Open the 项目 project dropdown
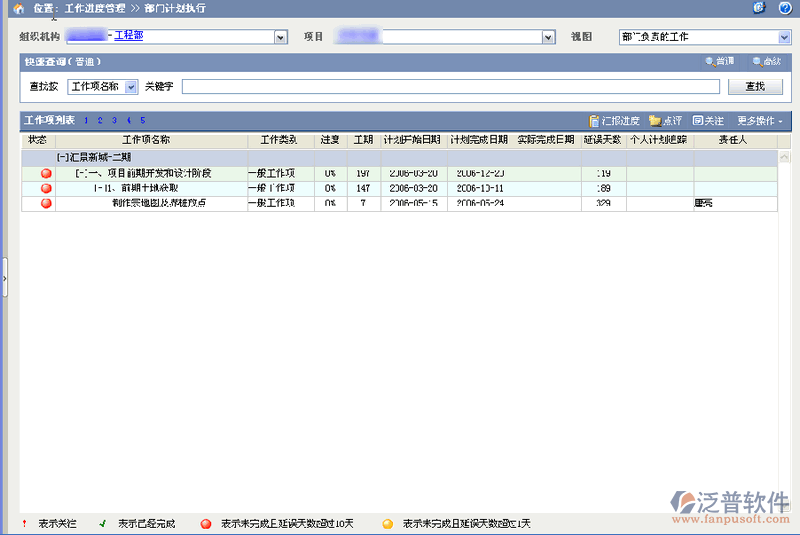 pyautogui.click(x=548, y=38)
